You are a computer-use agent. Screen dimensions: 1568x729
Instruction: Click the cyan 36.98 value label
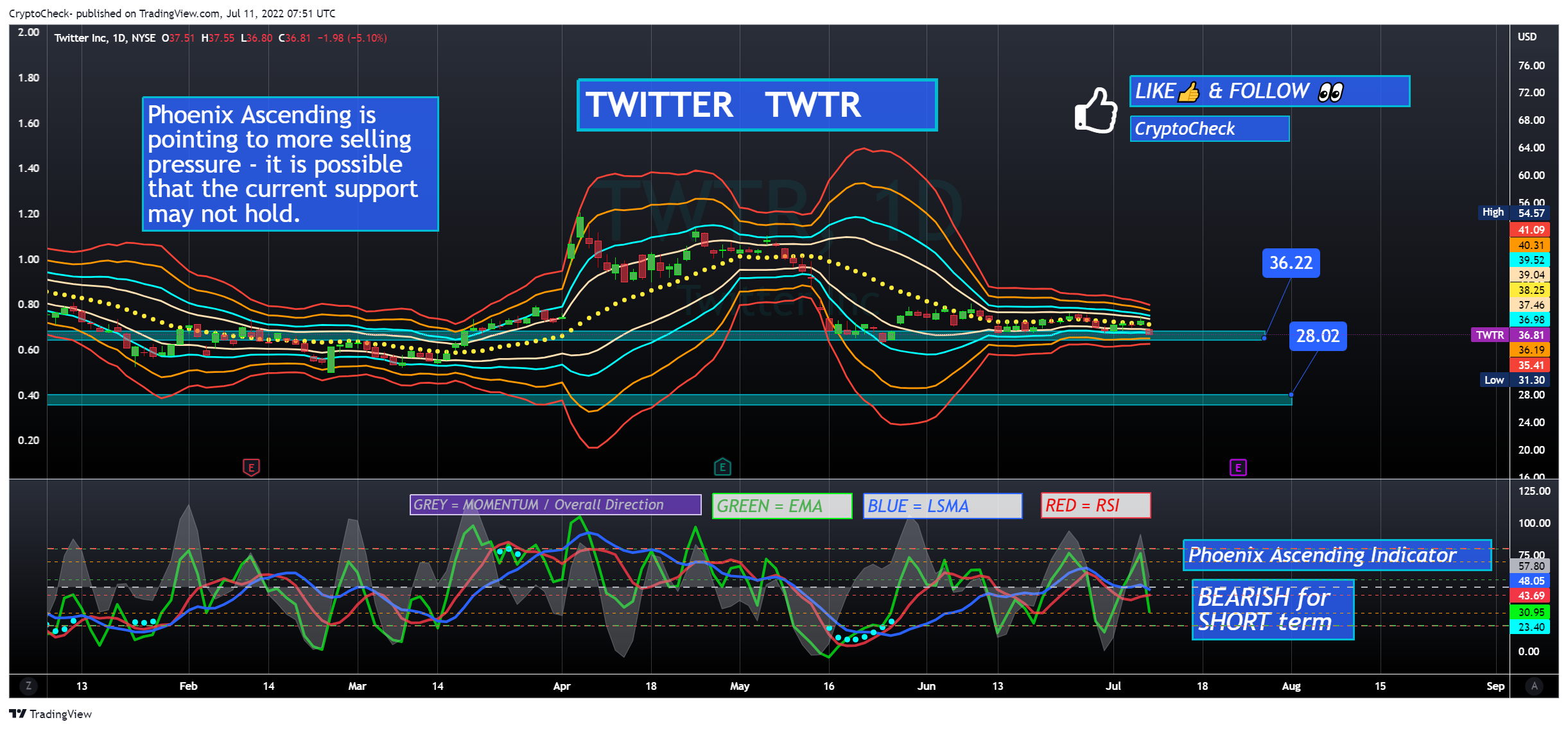pyautogui.click(x=1531, y=320)
